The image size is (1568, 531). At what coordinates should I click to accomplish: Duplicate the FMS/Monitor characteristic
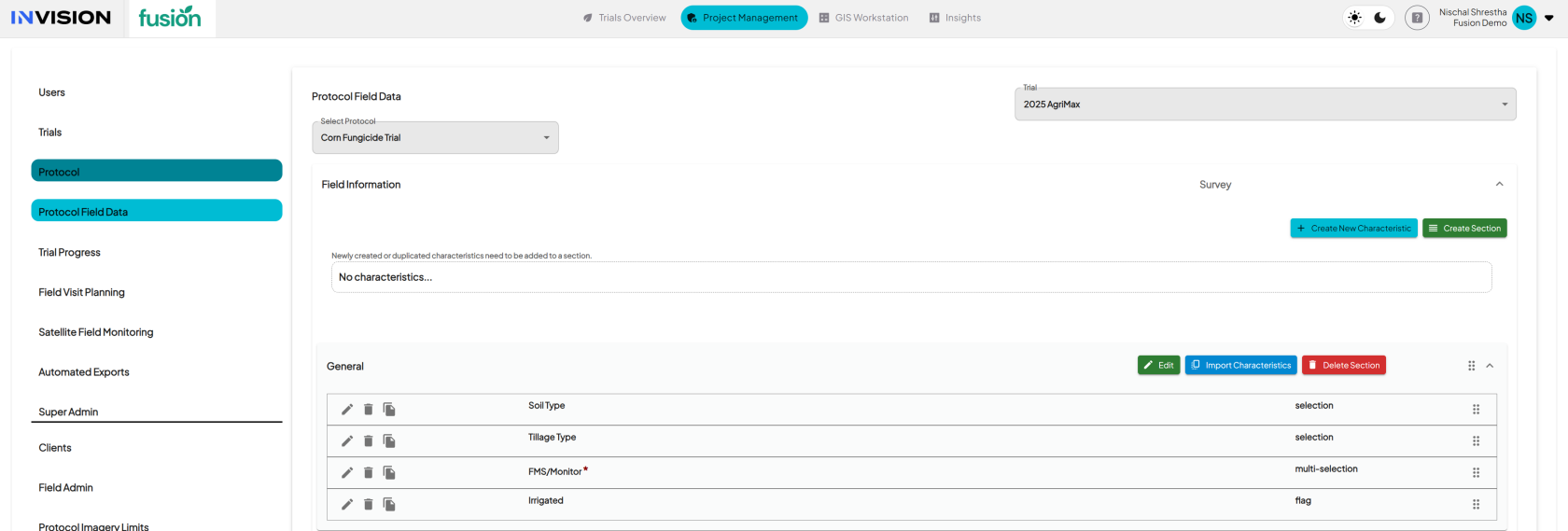coord(389,473)
